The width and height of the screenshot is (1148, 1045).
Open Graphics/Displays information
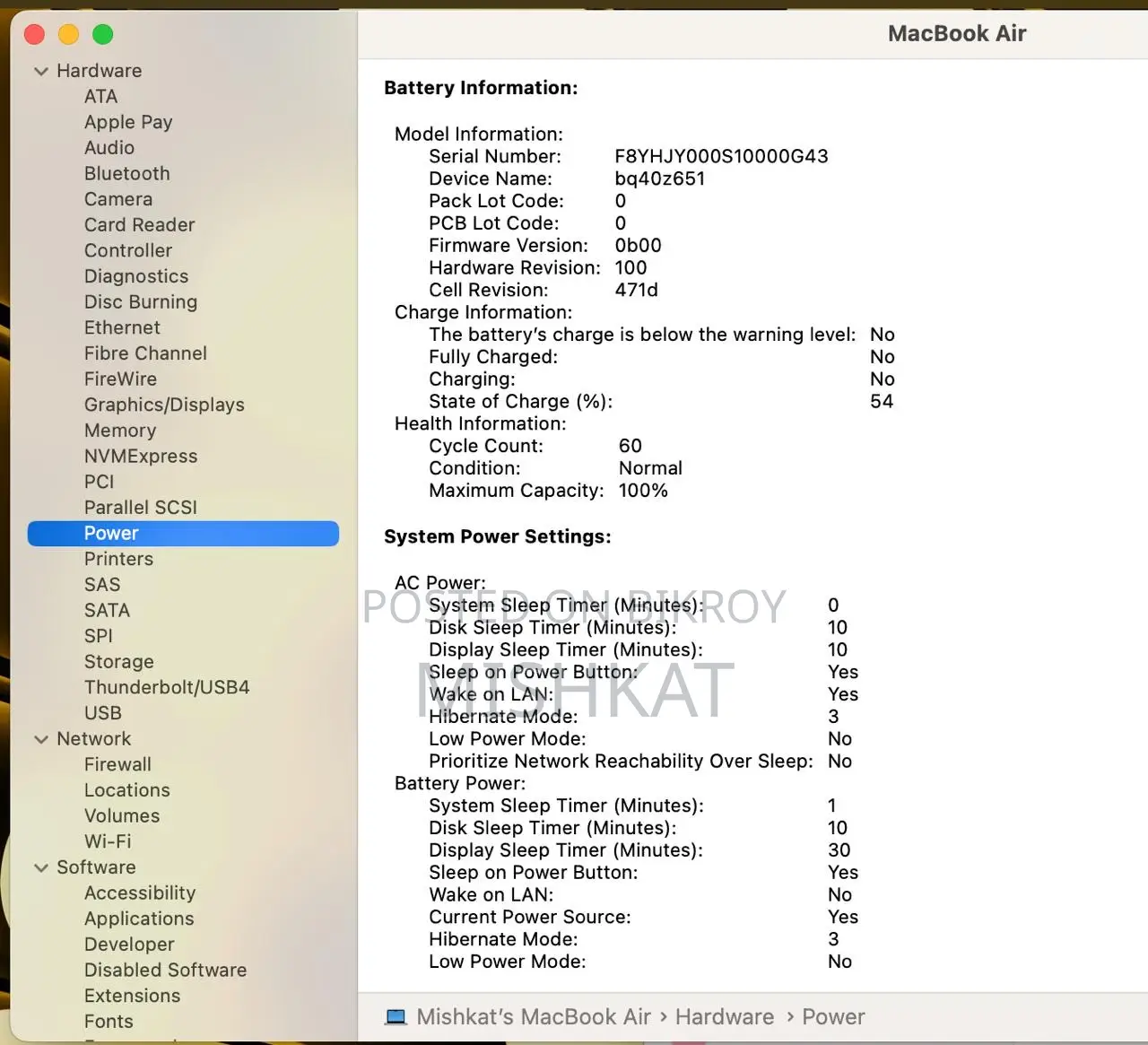(164, 405)
